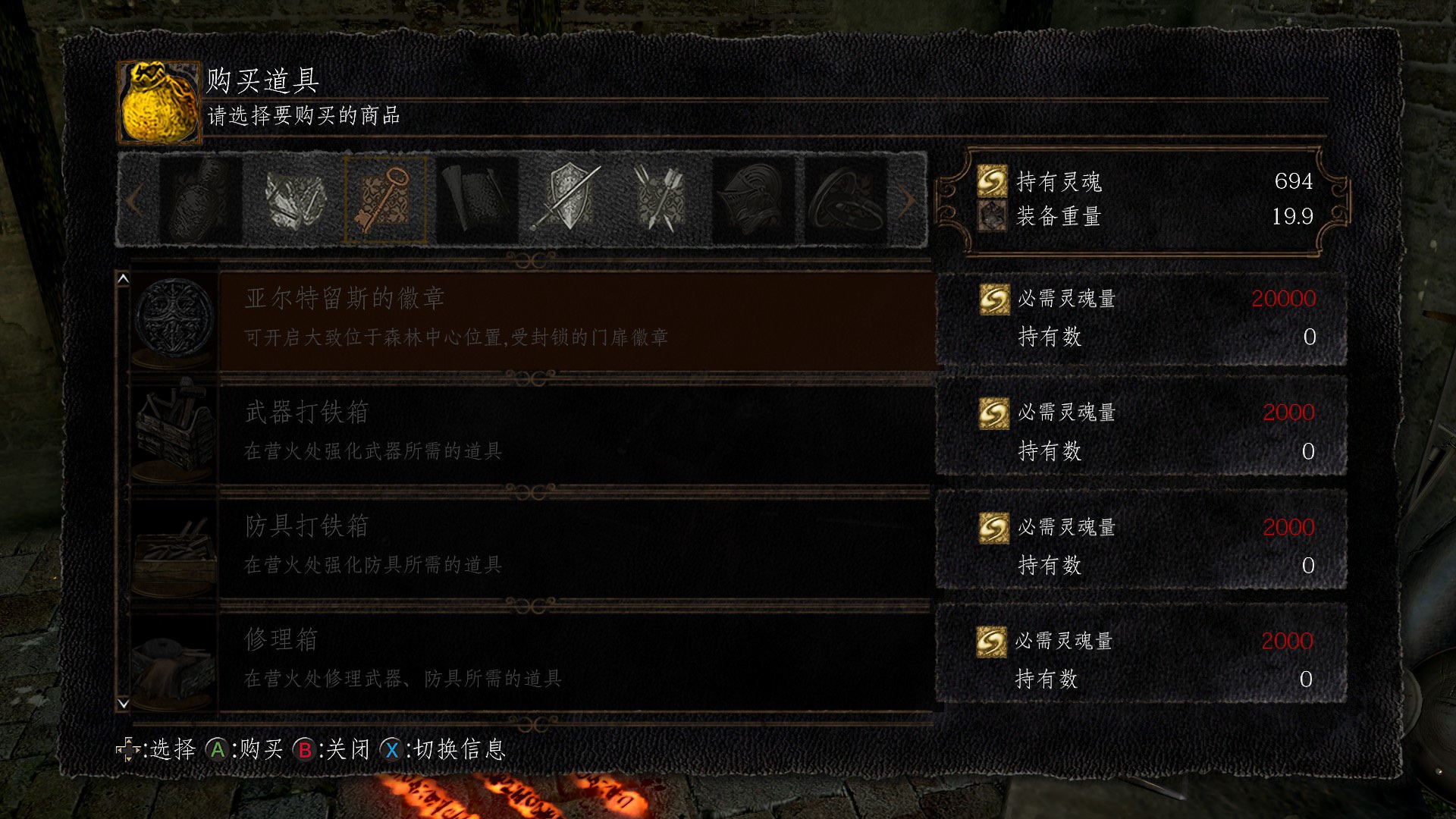Select the helmet armor category icon
The image size is (1456, 819).
tap(752, 199)
